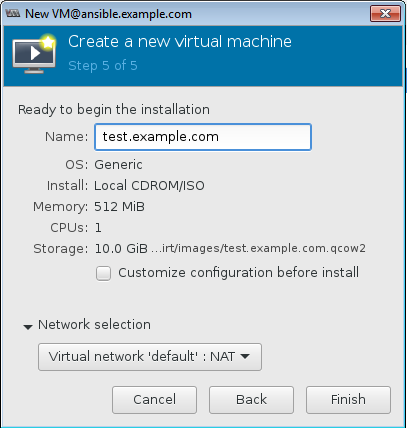The image size is (407, 428).
Task: Click the 'Create a new virtual machine' heading
Action: point(180,42)
